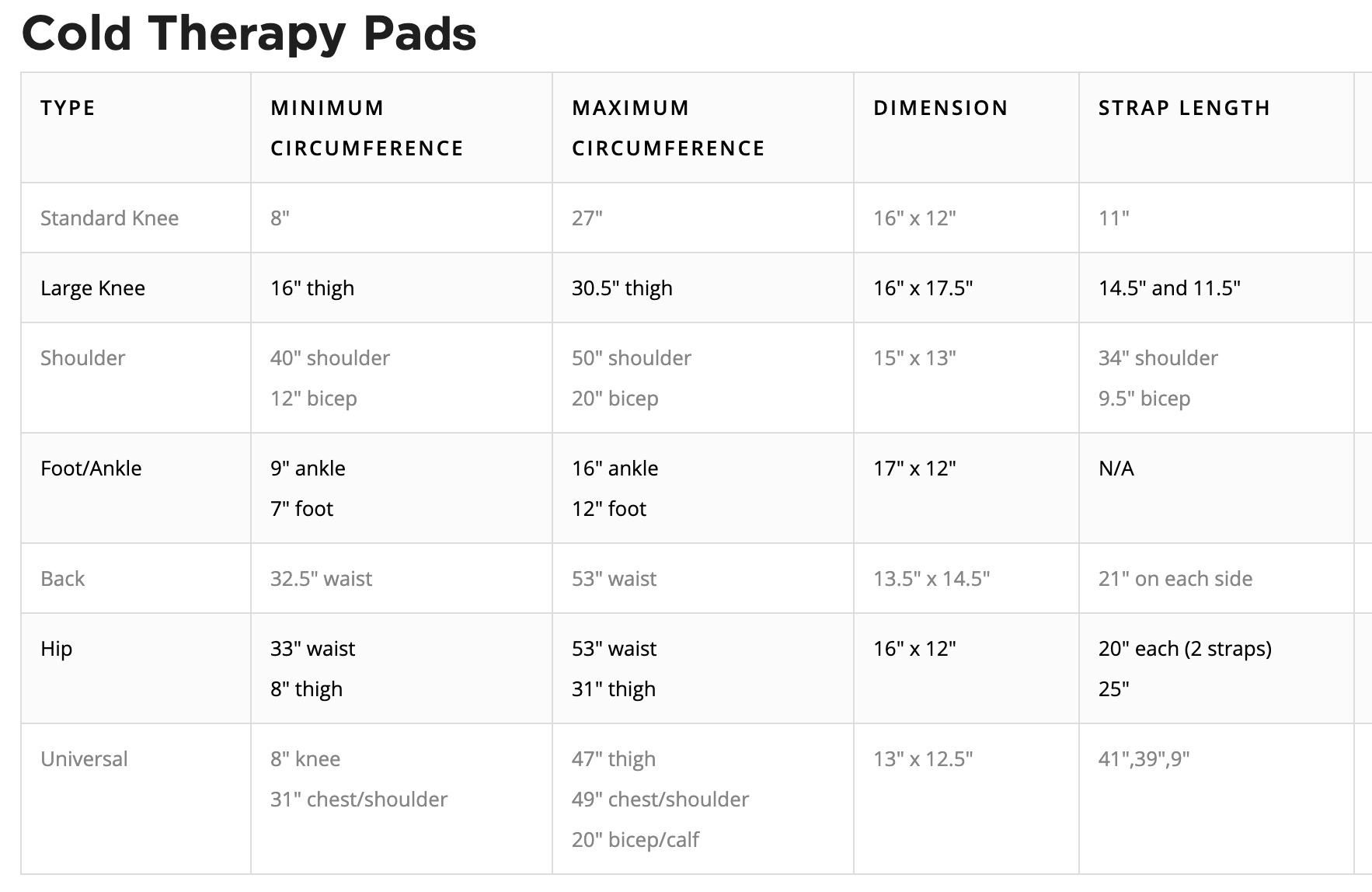This screenshot has width=1372, height=892.
Task: Click the TYPE column header
Action: (x=68, y=108)
